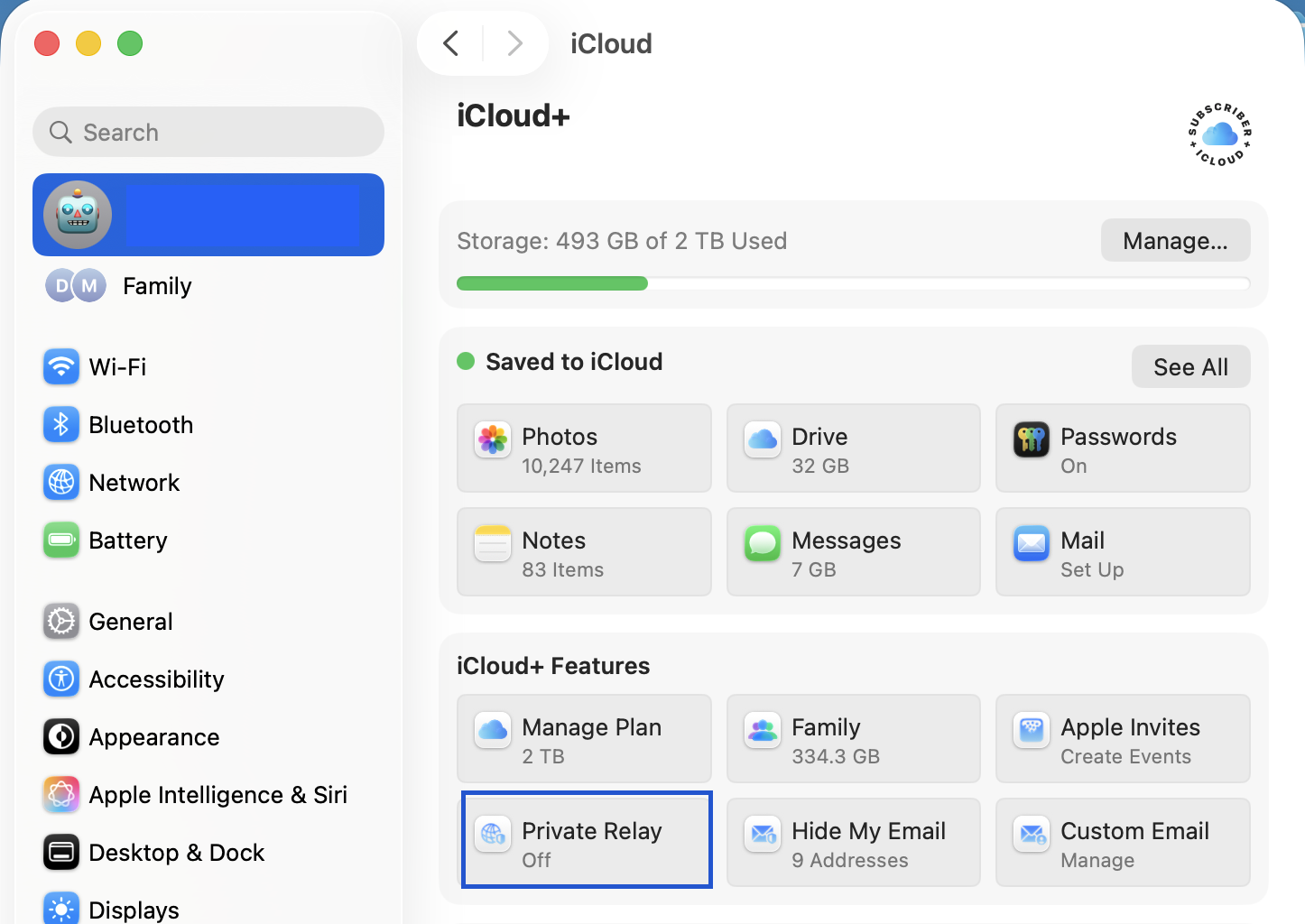This screenshot has height=924, width=1305.
Task: Click the green window zoom button
Action: point(130,43)
